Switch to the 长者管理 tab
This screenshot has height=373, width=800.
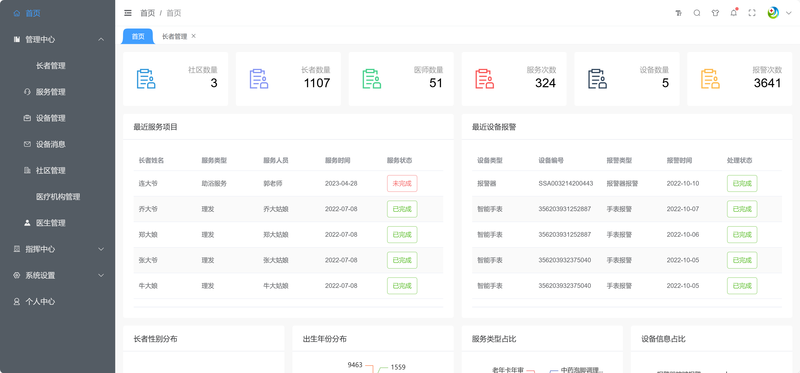coord(175,36)
